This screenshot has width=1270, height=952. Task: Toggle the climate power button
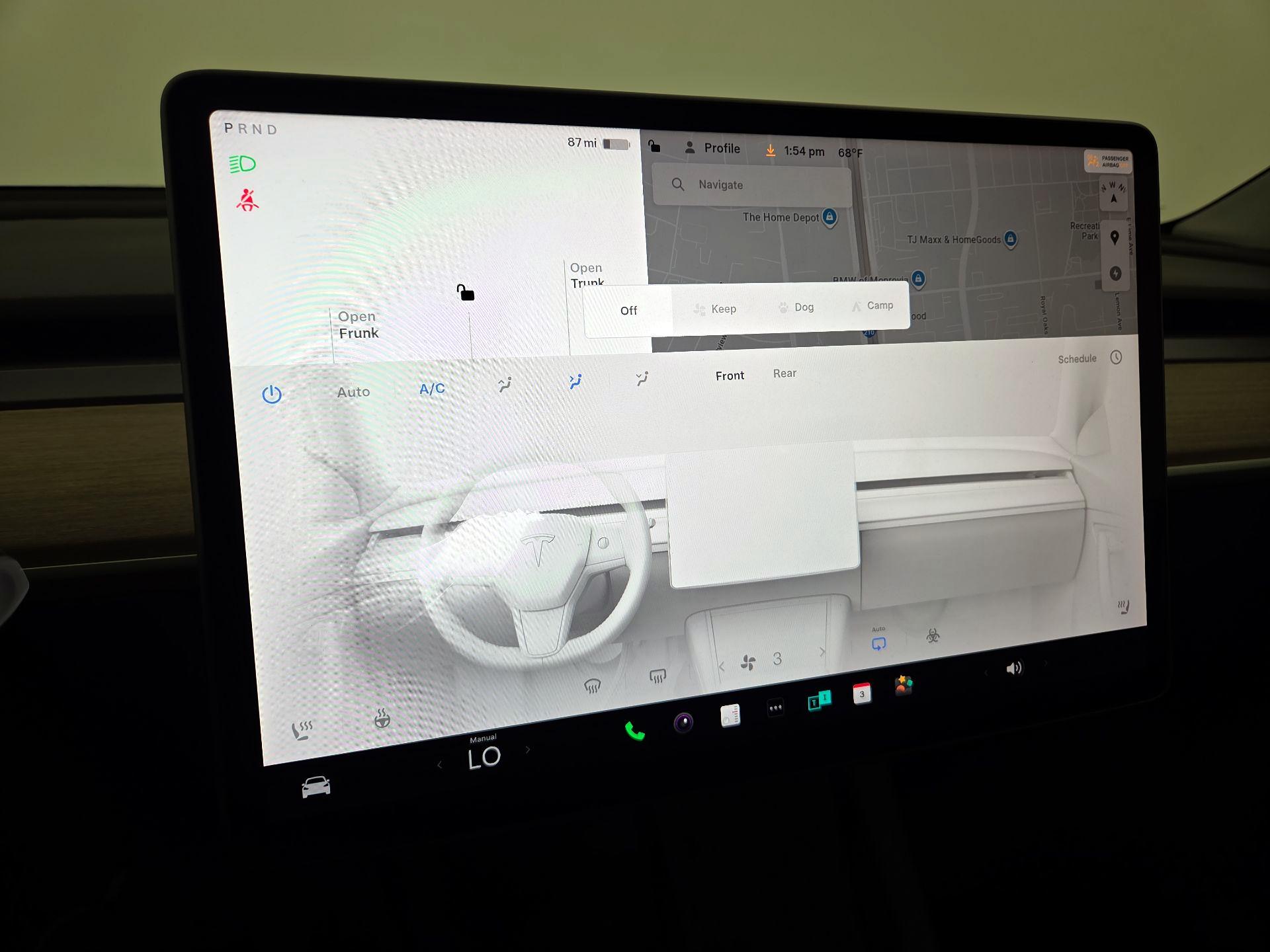273,393
